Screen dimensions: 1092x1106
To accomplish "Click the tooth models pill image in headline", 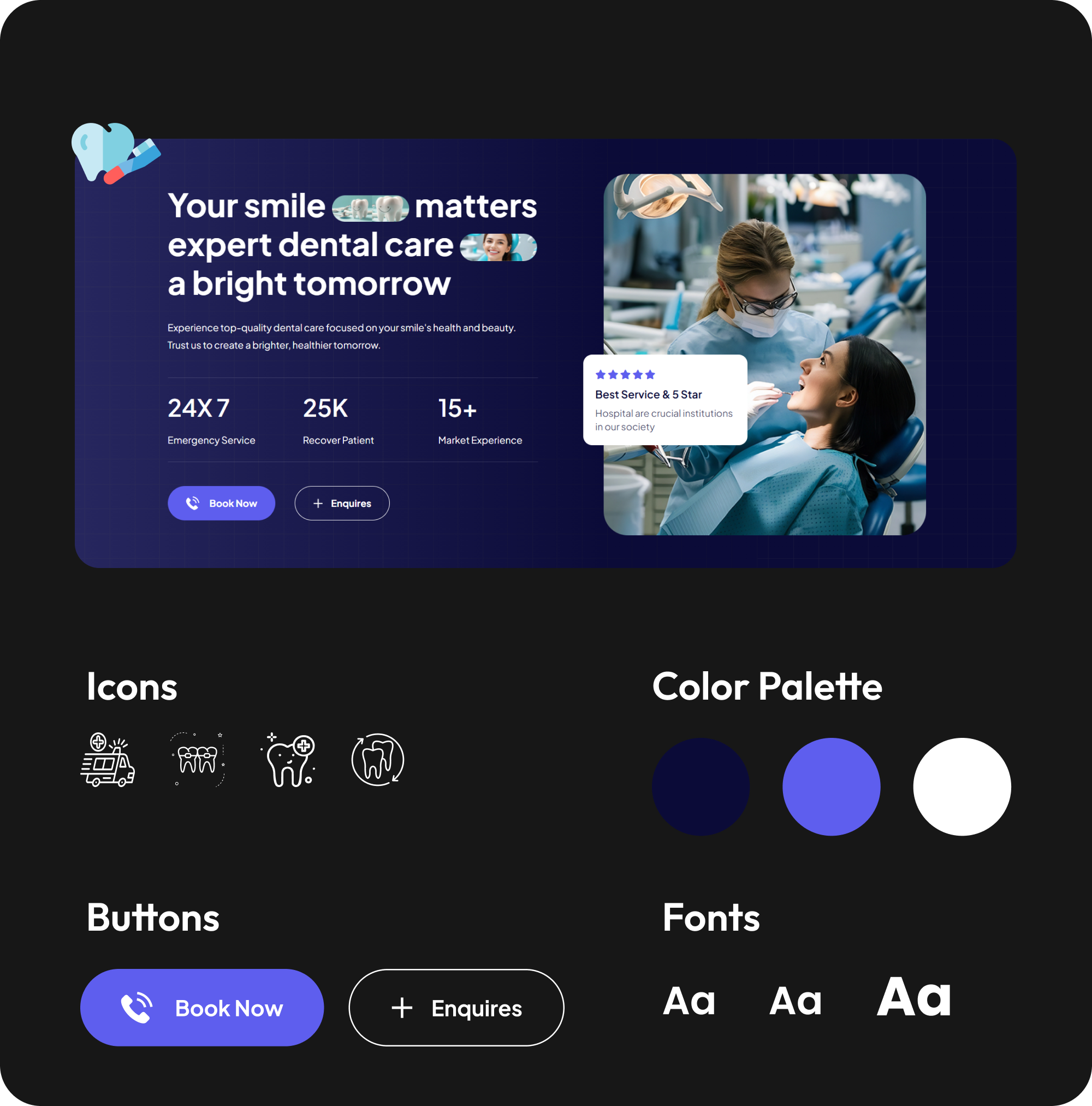I will (x=370, y=209).
